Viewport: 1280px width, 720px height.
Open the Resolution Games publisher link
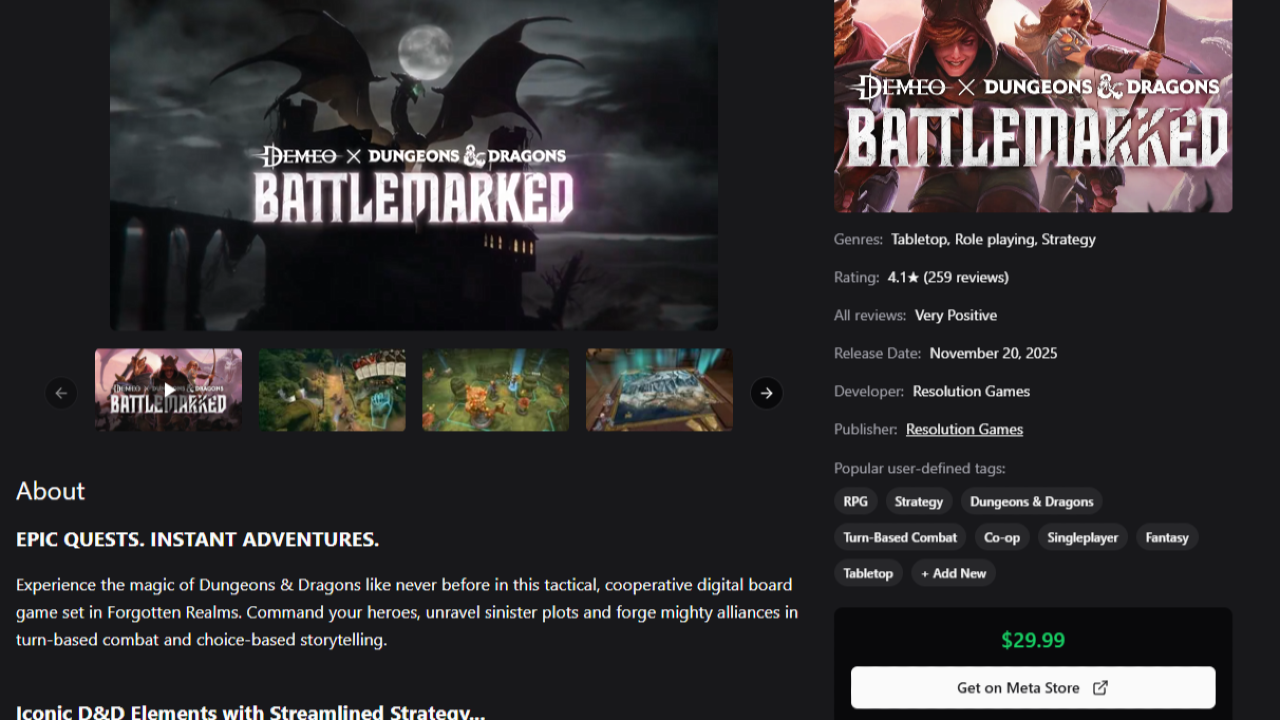(964, 429)
